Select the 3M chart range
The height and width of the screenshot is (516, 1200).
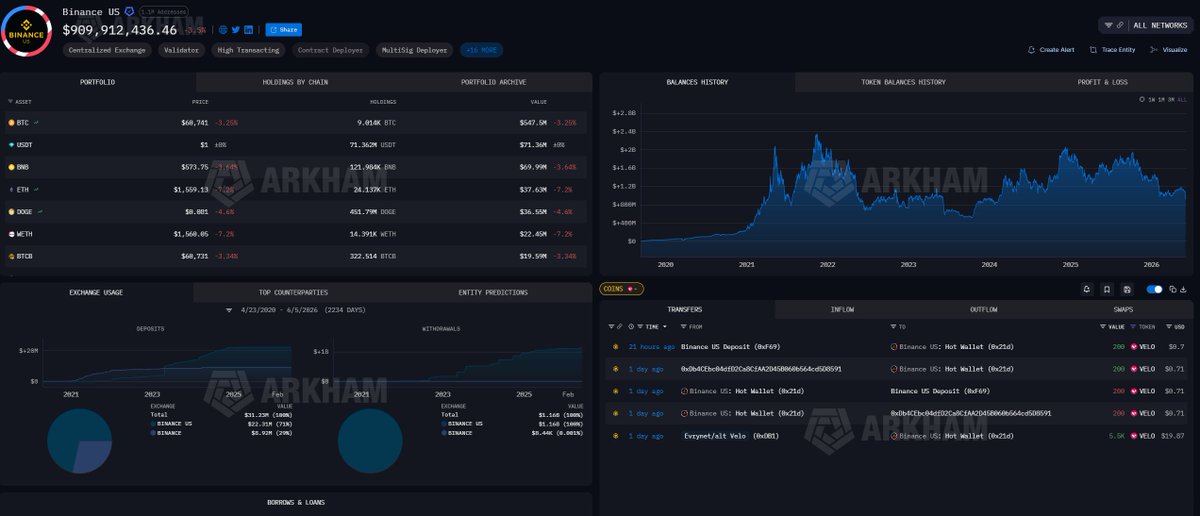1172,100
